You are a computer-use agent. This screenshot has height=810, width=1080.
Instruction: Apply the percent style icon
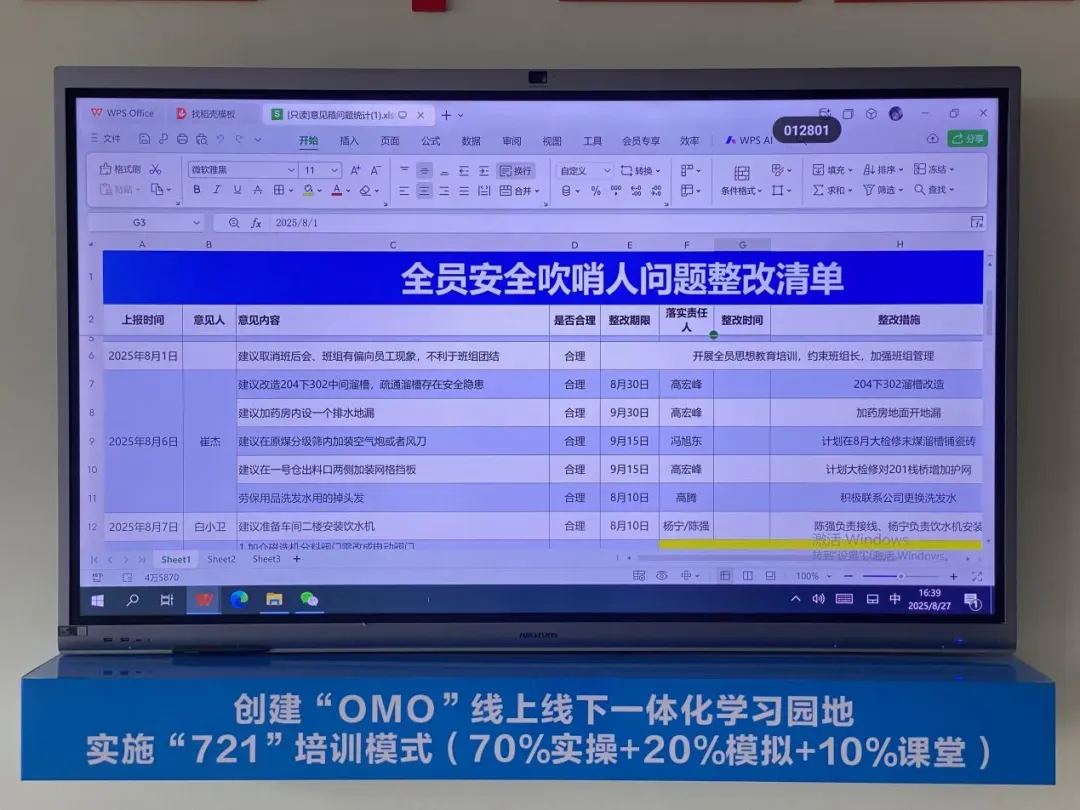click(595, 191)
